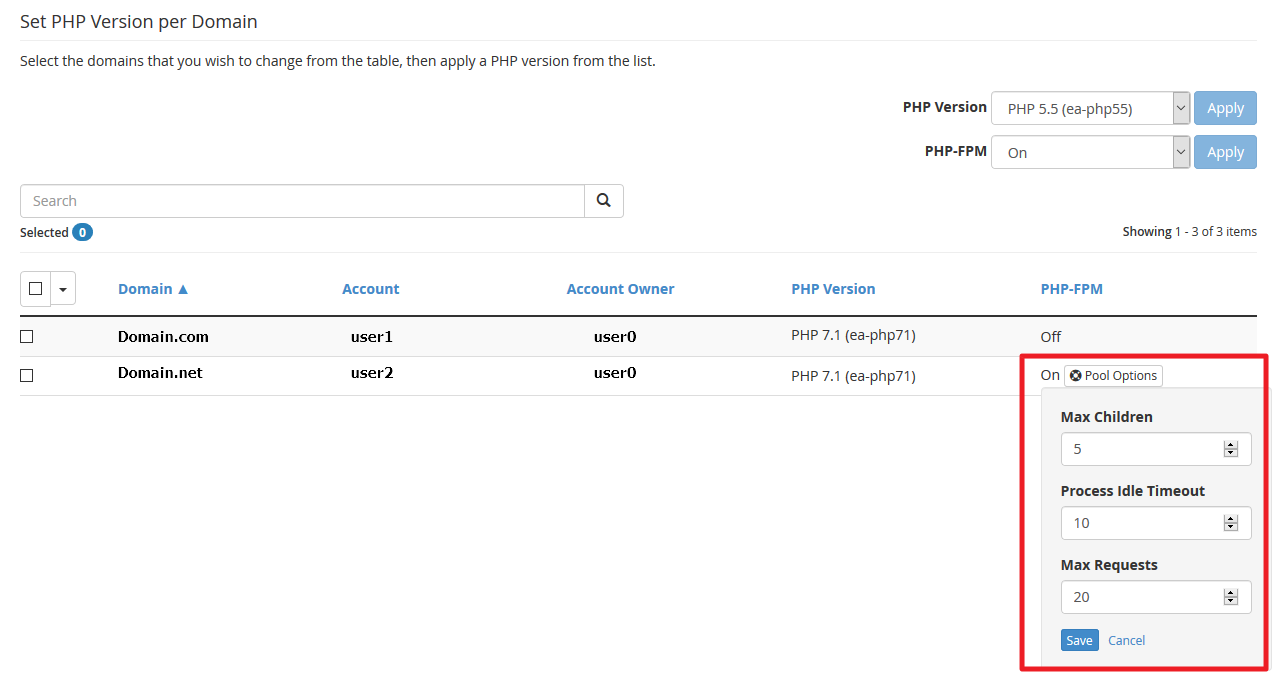Decrement Process Idle Timeout with the down stepper

(1230, 527)
